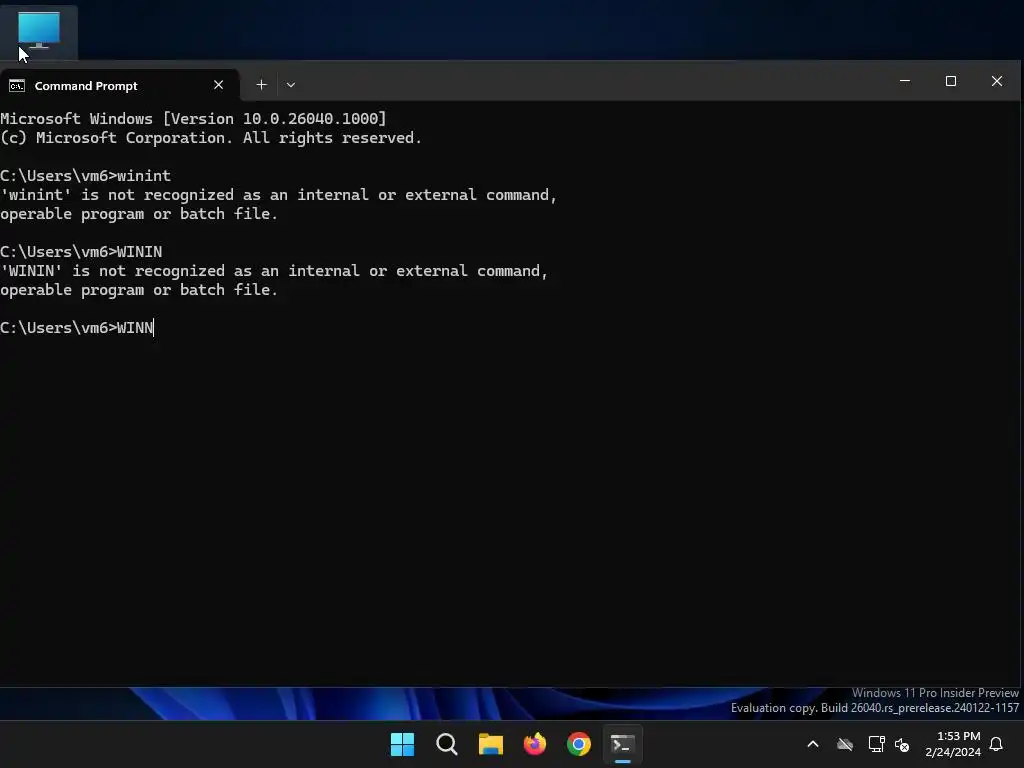Maximize the terminal window

click(x=951, y=81)
